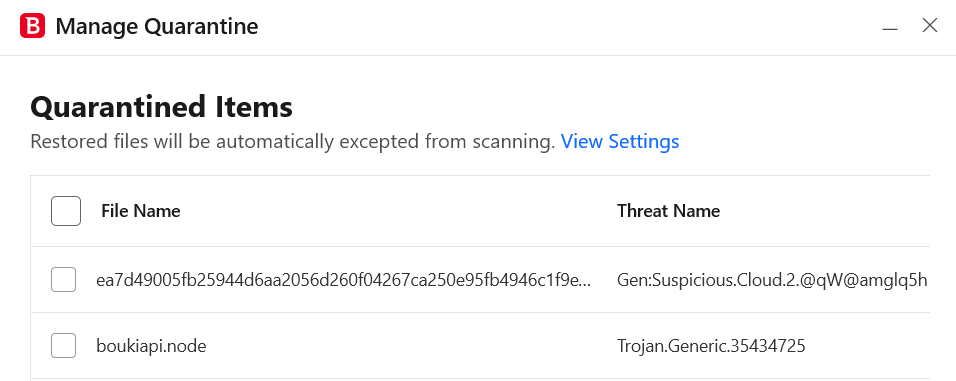Click the blank title bar area near the minimize button

tap(567, 27)
